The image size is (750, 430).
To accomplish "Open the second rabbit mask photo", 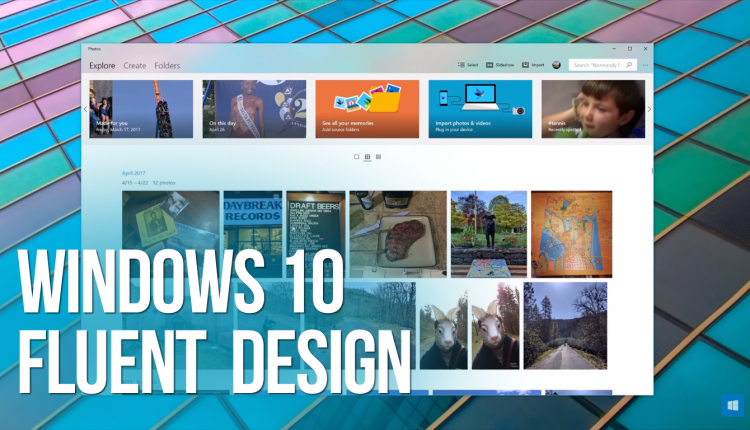I will 496,326.
